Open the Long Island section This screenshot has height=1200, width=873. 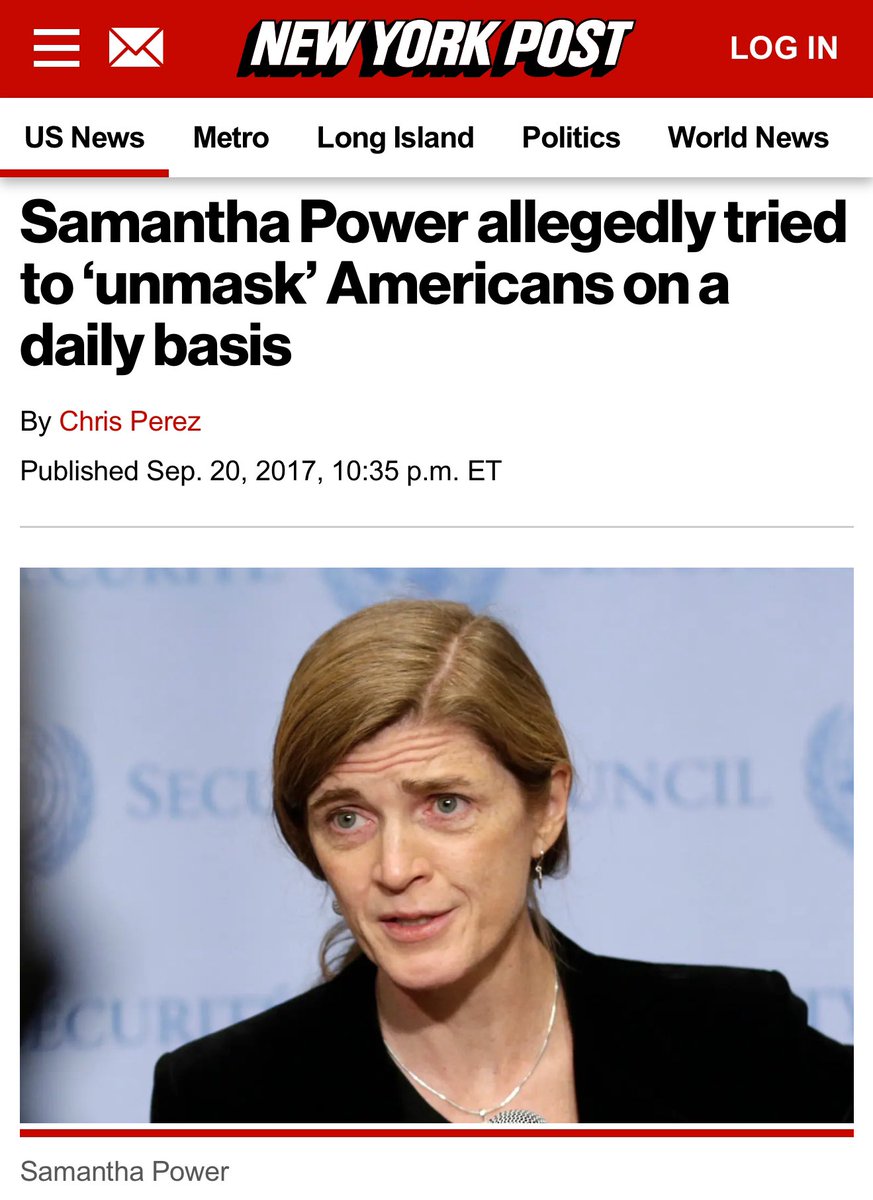click(395, 137)
